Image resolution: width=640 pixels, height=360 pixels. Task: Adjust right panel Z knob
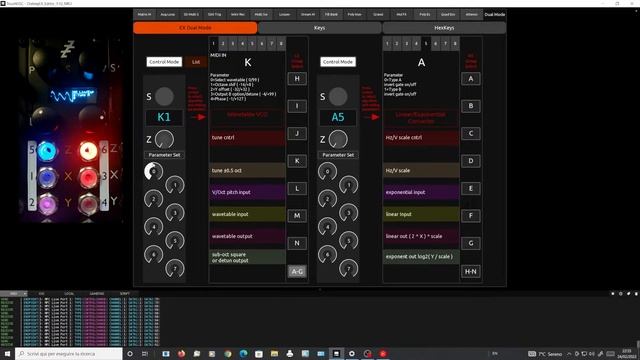point(338,140)
